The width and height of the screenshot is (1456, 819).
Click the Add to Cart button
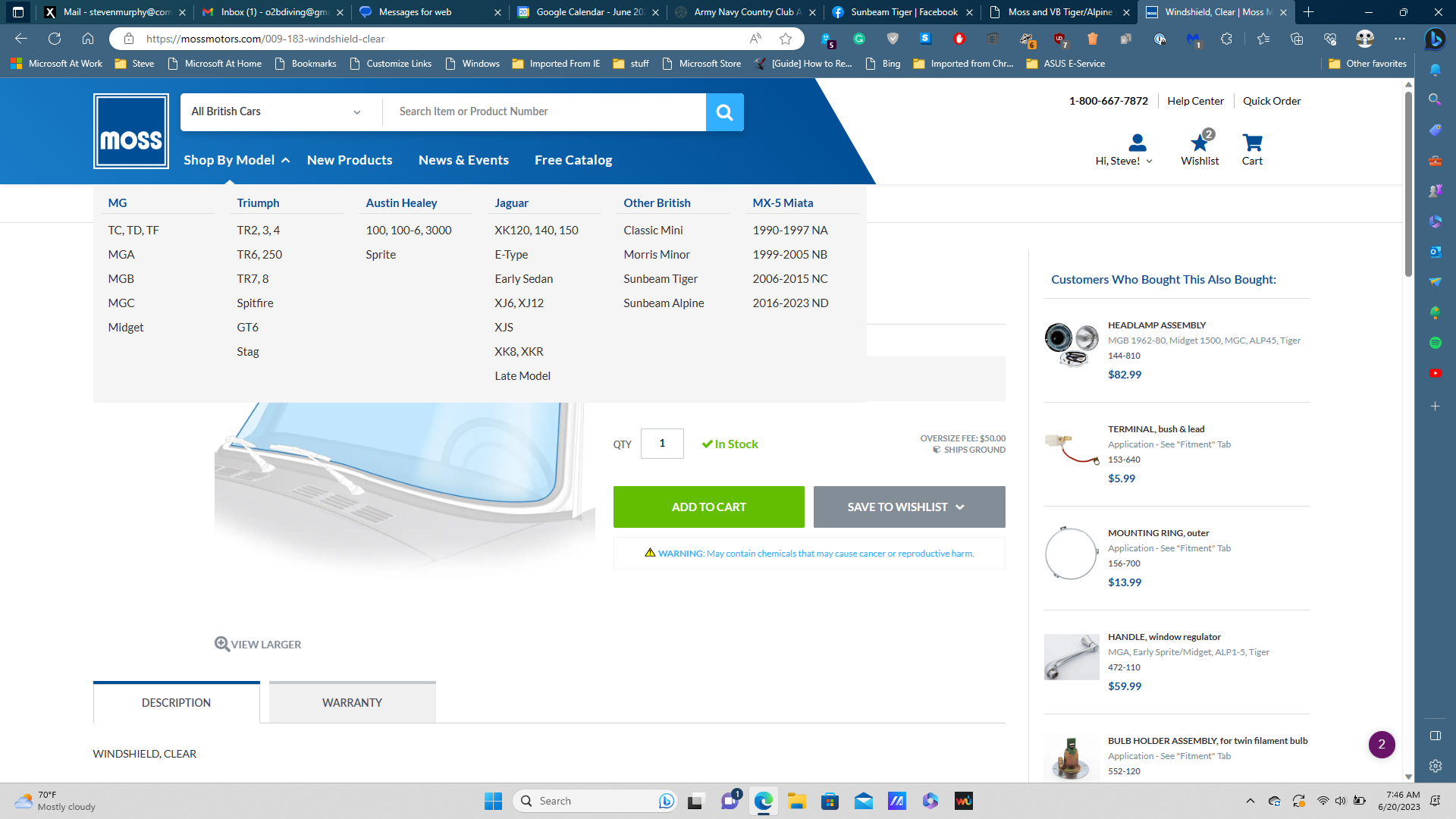[709, 507]
